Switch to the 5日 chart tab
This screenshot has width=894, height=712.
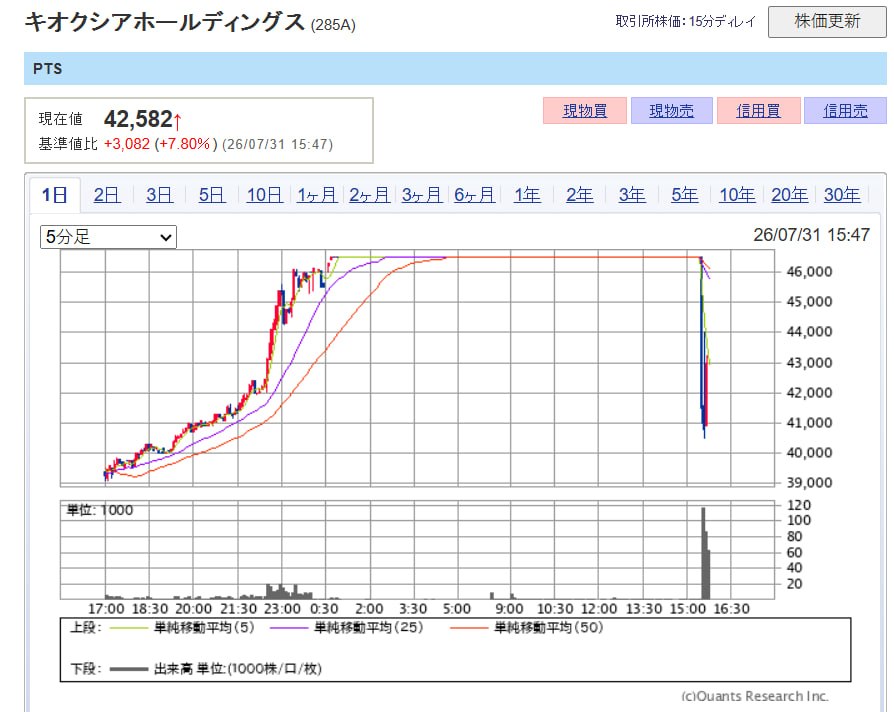tap(212, 195)
